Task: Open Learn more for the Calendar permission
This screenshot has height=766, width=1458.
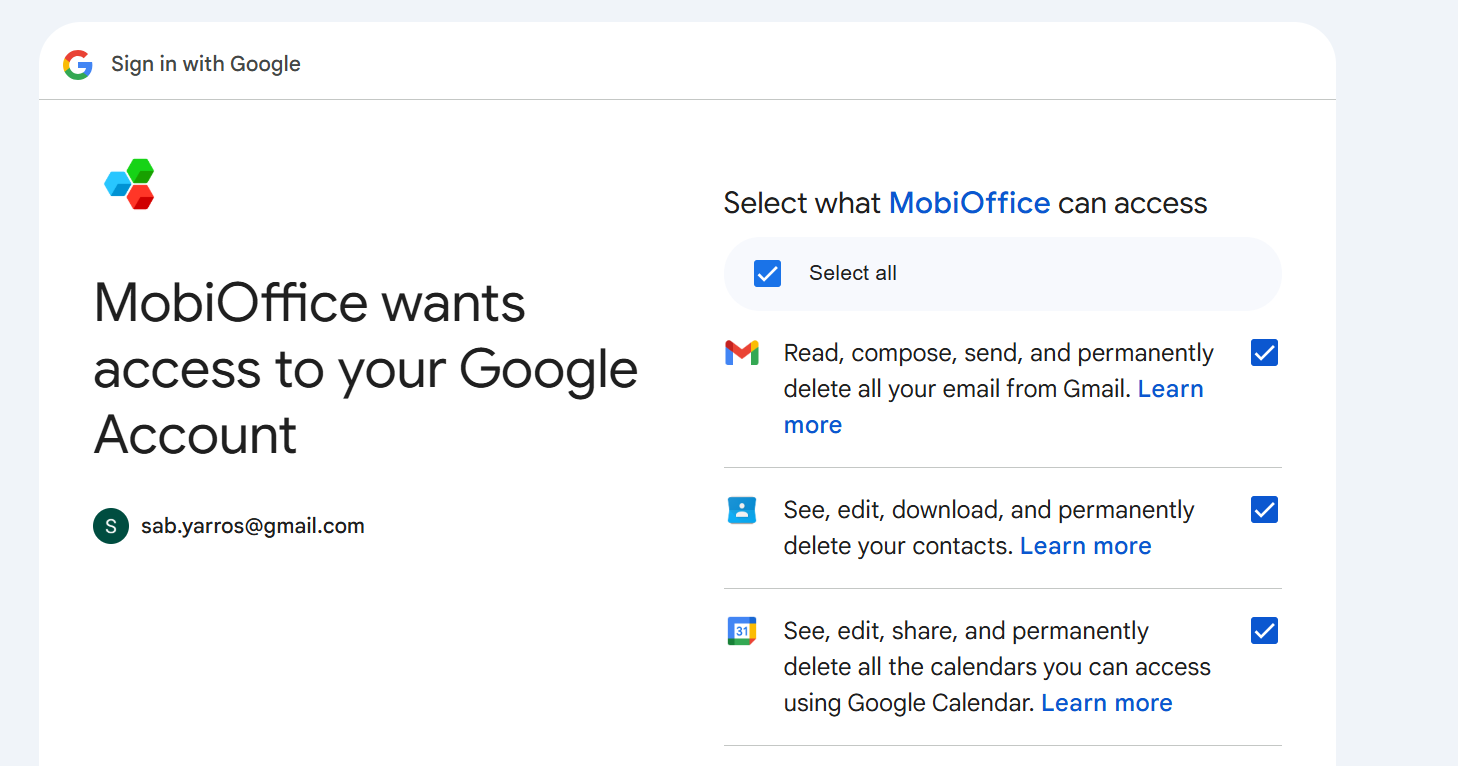Action: tap(1106, 703)
